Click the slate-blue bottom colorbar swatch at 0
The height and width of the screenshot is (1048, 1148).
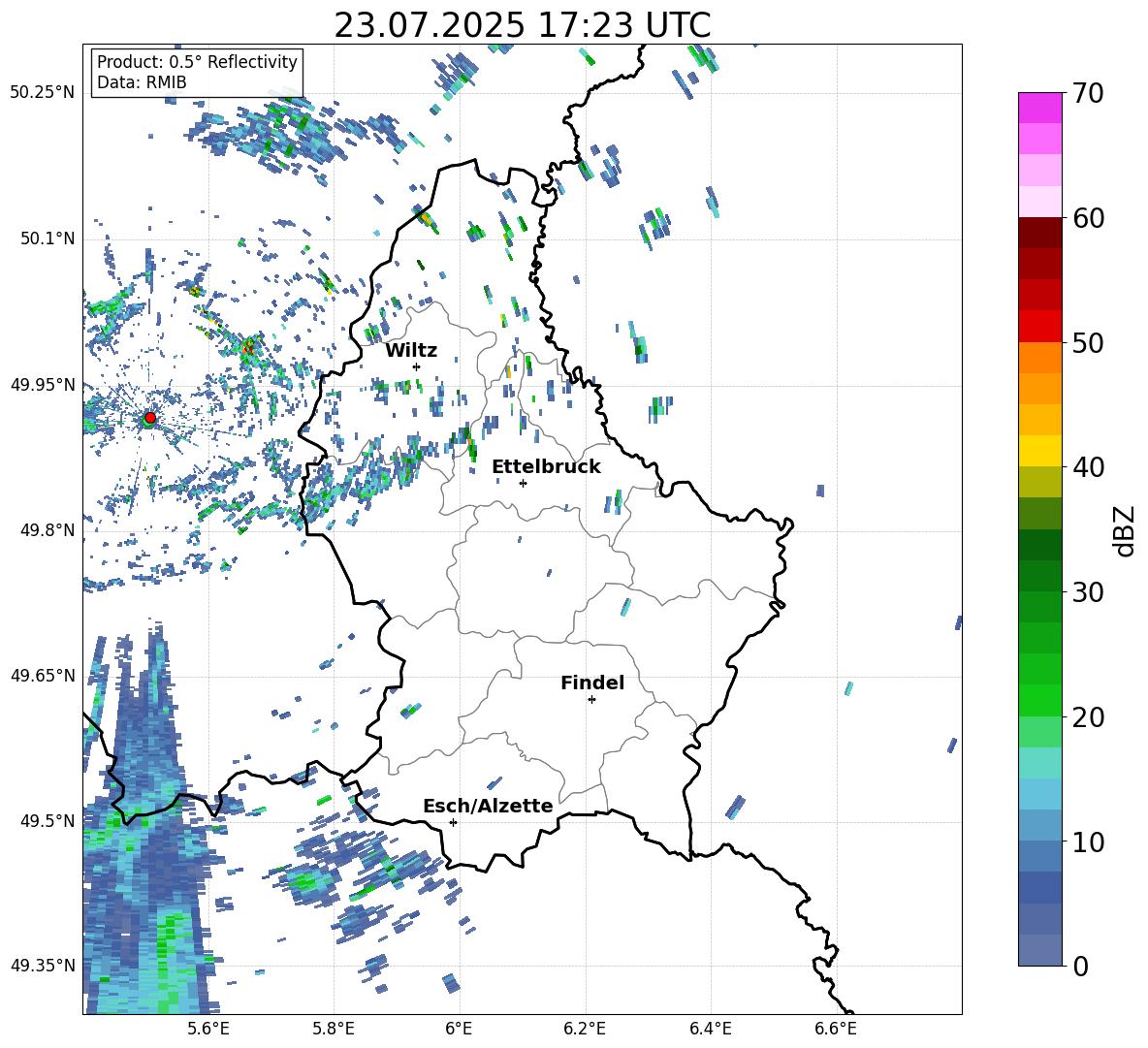coord(1039,950)
